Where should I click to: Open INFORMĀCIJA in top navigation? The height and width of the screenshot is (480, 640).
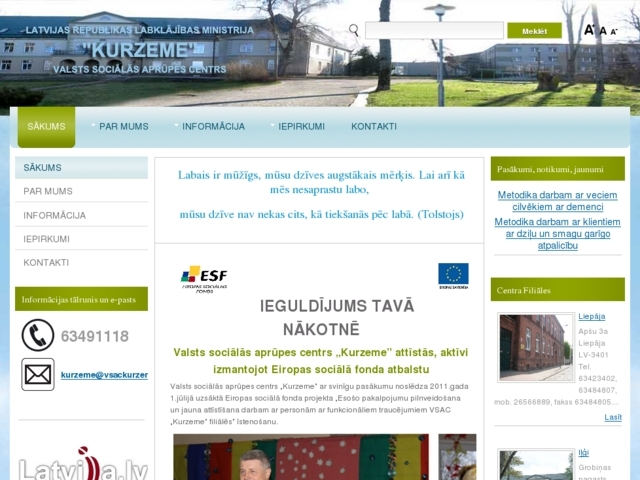click(213, 127)
